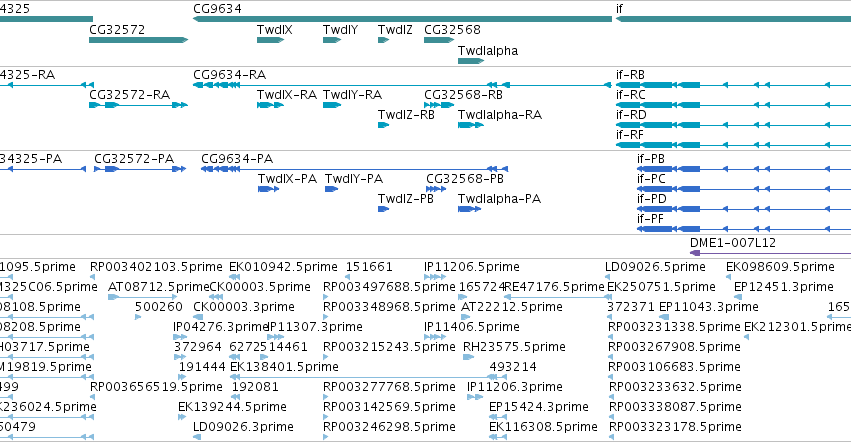Open protein CG9634-PA
Screen dimensions: 851x442
point(237,159)
